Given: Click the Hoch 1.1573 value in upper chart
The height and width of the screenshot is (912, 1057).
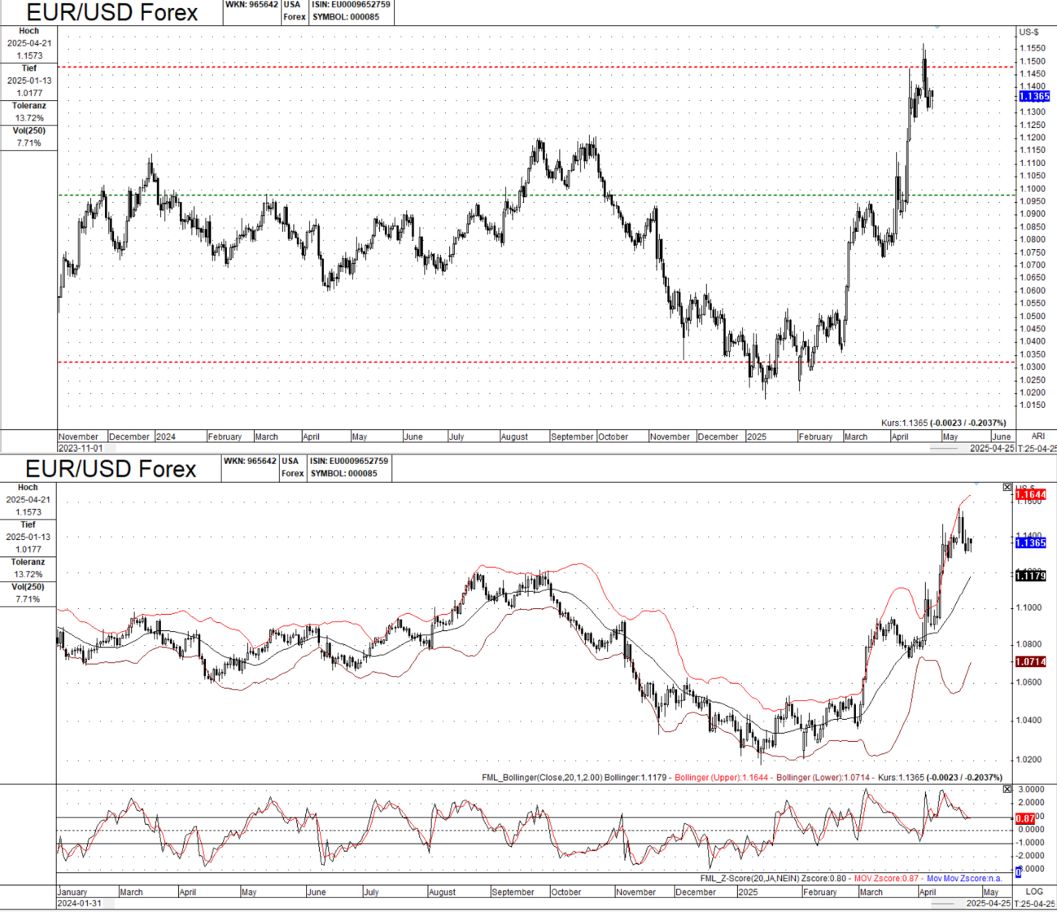Looking at the screenshot, I should pos(29,55).
